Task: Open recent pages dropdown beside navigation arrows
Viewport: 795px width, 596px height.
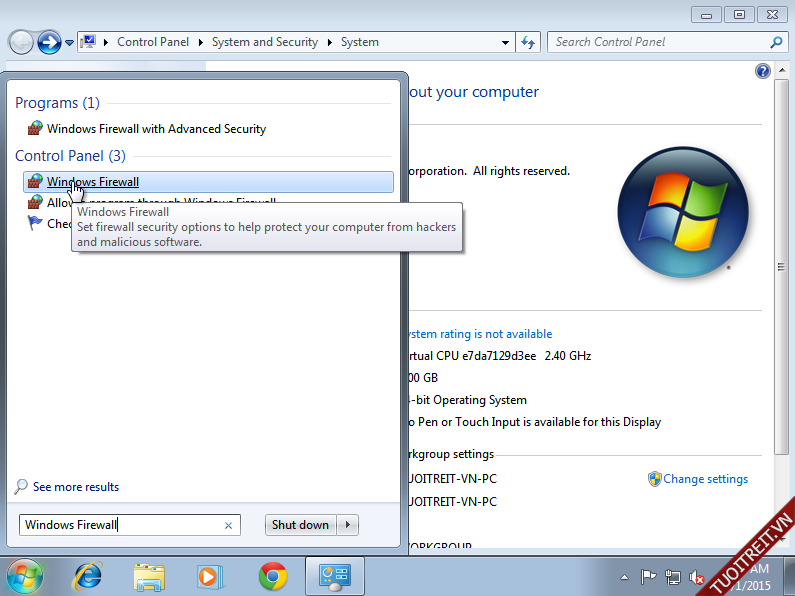Action: coord(69,43)
